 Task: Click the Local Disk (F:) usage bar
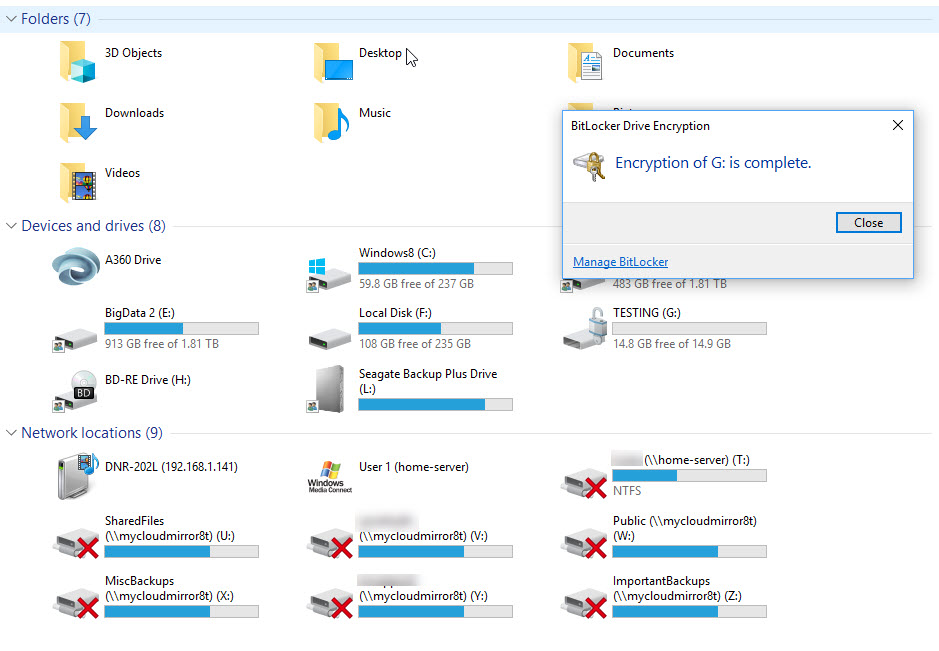tap(435, 328)
